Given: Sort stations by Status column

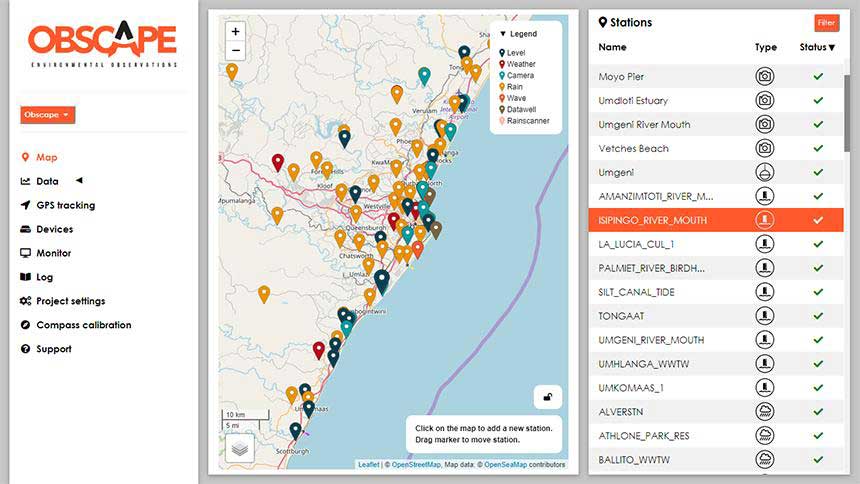Looking at the screenshot, I should coord(817,47).
